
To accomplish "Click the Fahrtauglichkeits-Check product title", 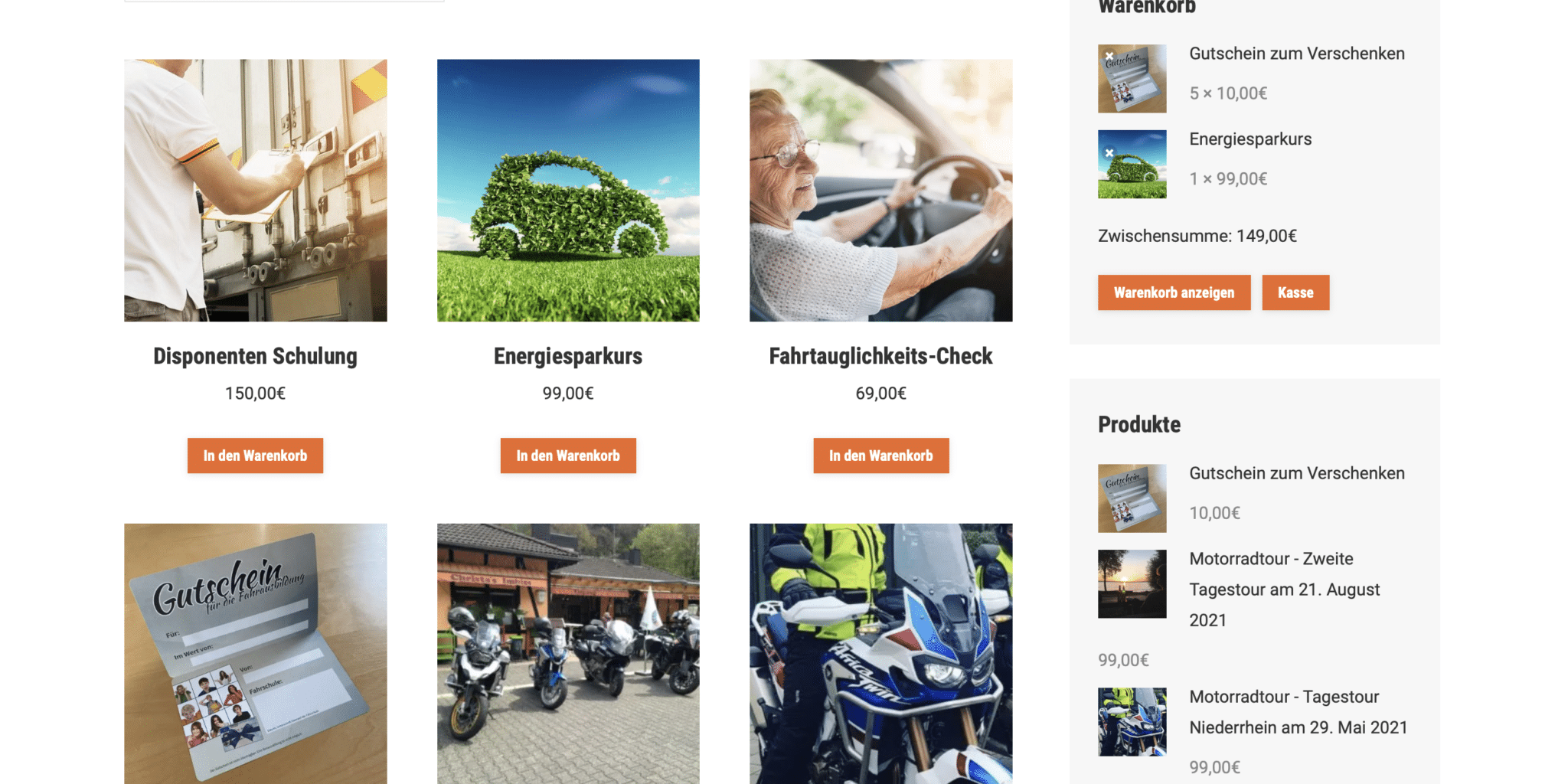I will [881, 356].
